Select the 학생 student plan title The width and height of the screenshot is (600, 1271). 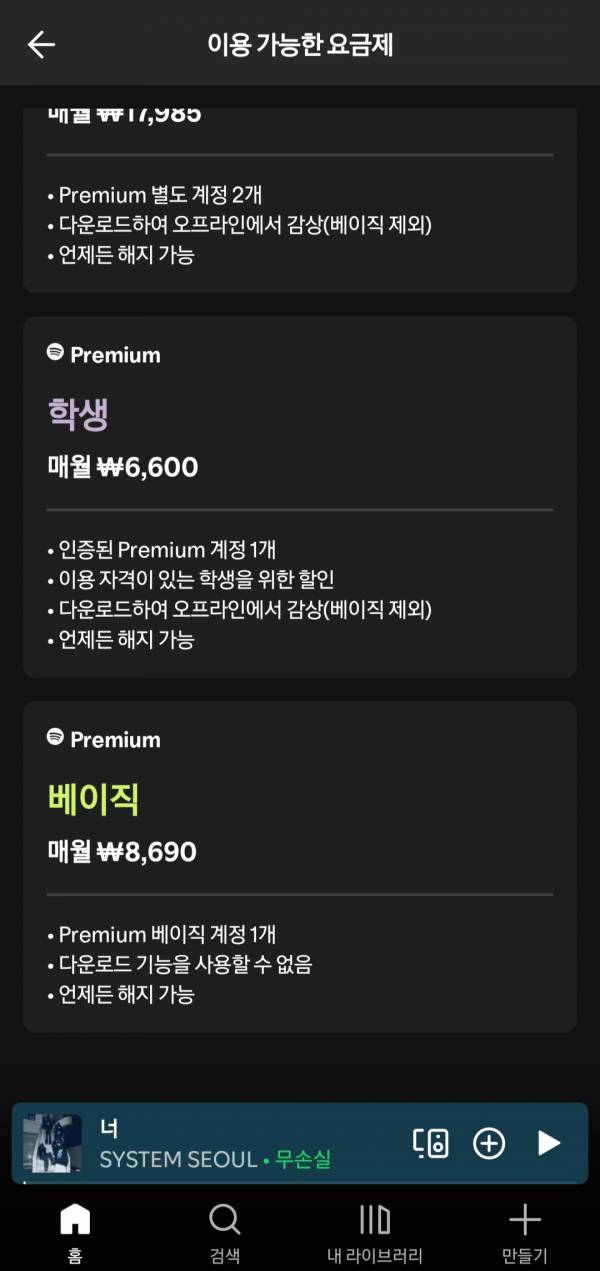78,413
